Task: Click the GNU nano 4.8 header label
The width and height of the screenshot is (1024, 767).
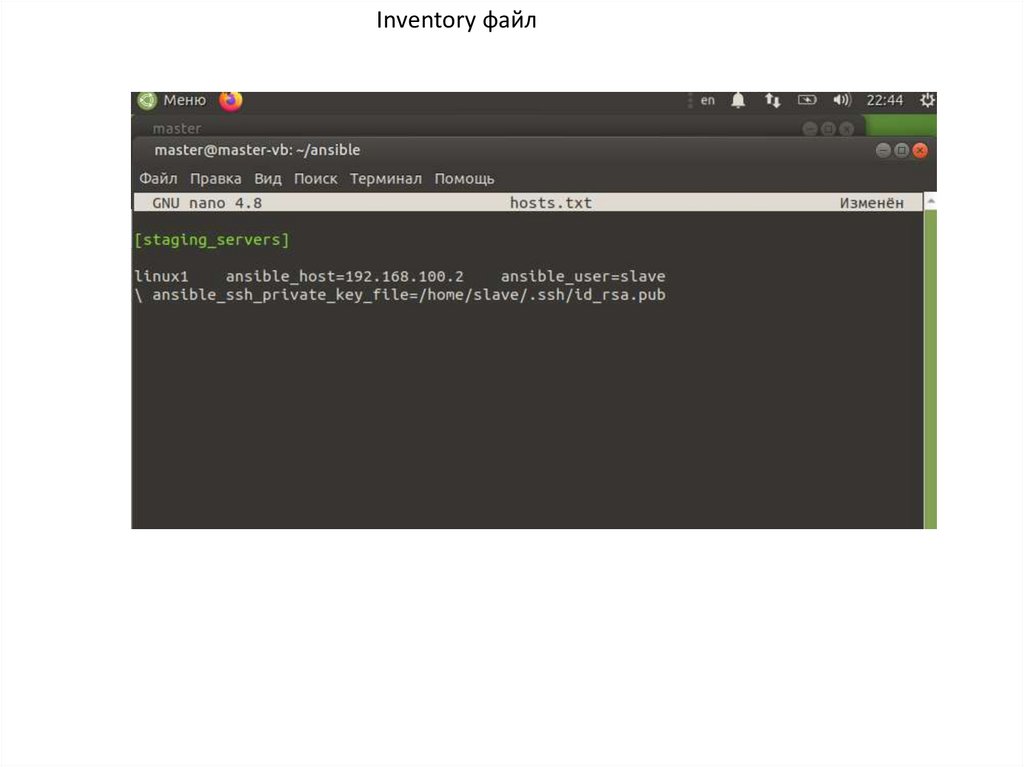Action: [x=207, y=203]
